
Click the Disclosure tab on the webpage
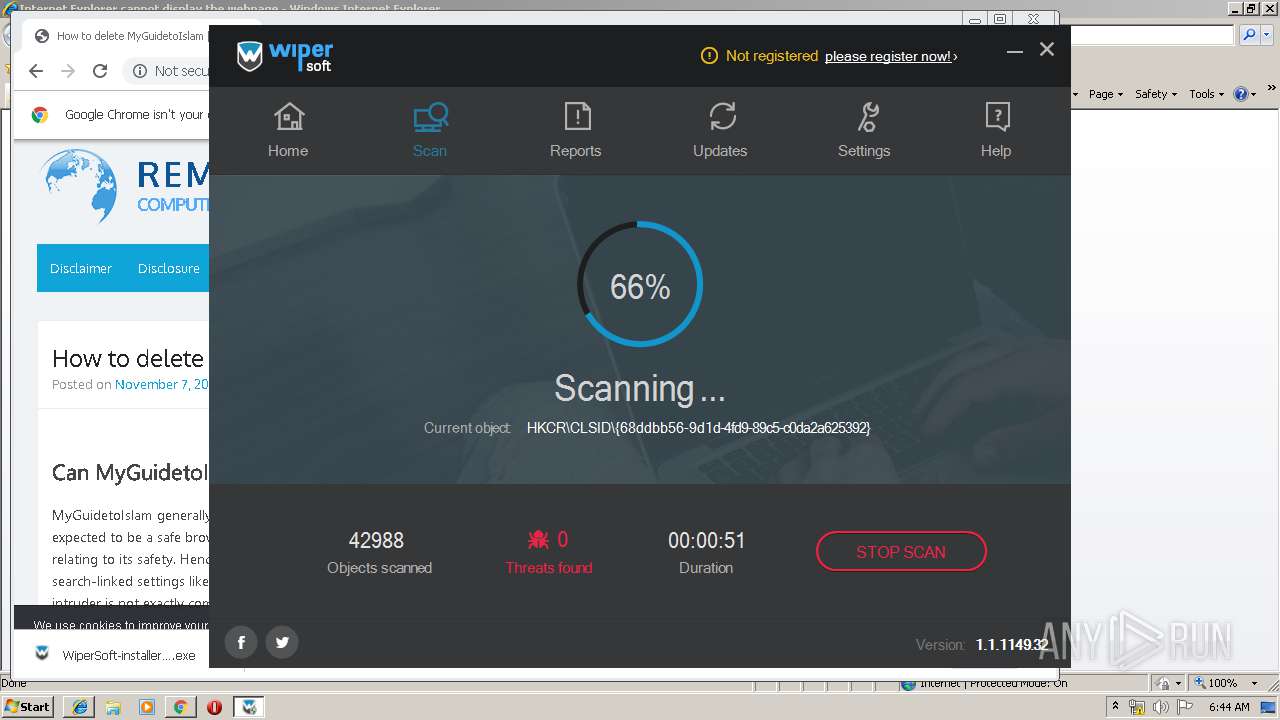[x=169, y=268]
